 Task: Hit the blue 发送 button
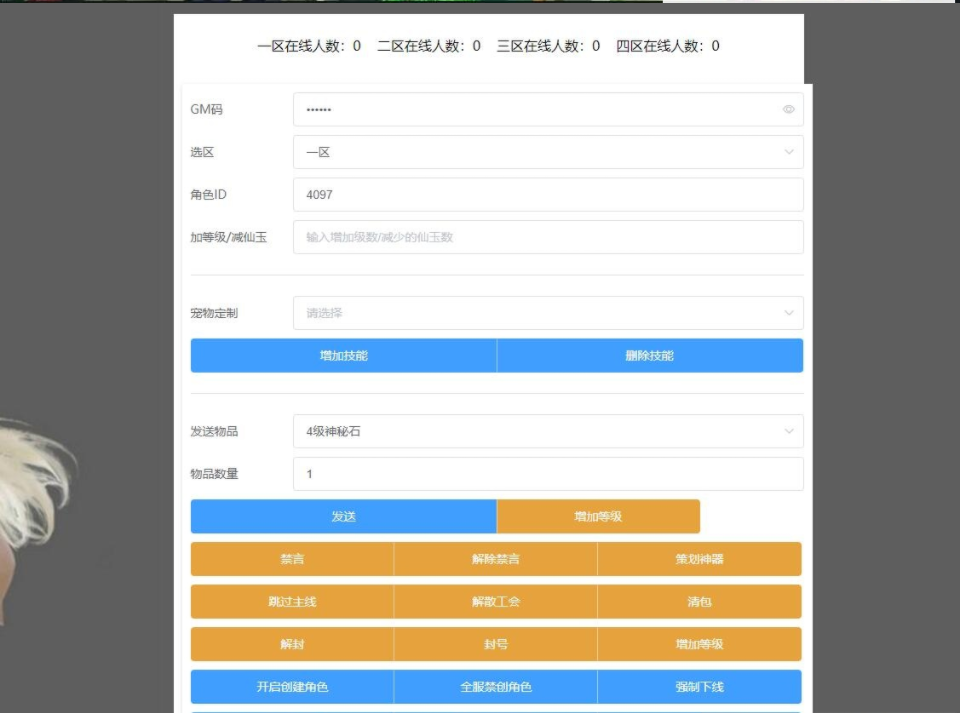tap(343, 517)
